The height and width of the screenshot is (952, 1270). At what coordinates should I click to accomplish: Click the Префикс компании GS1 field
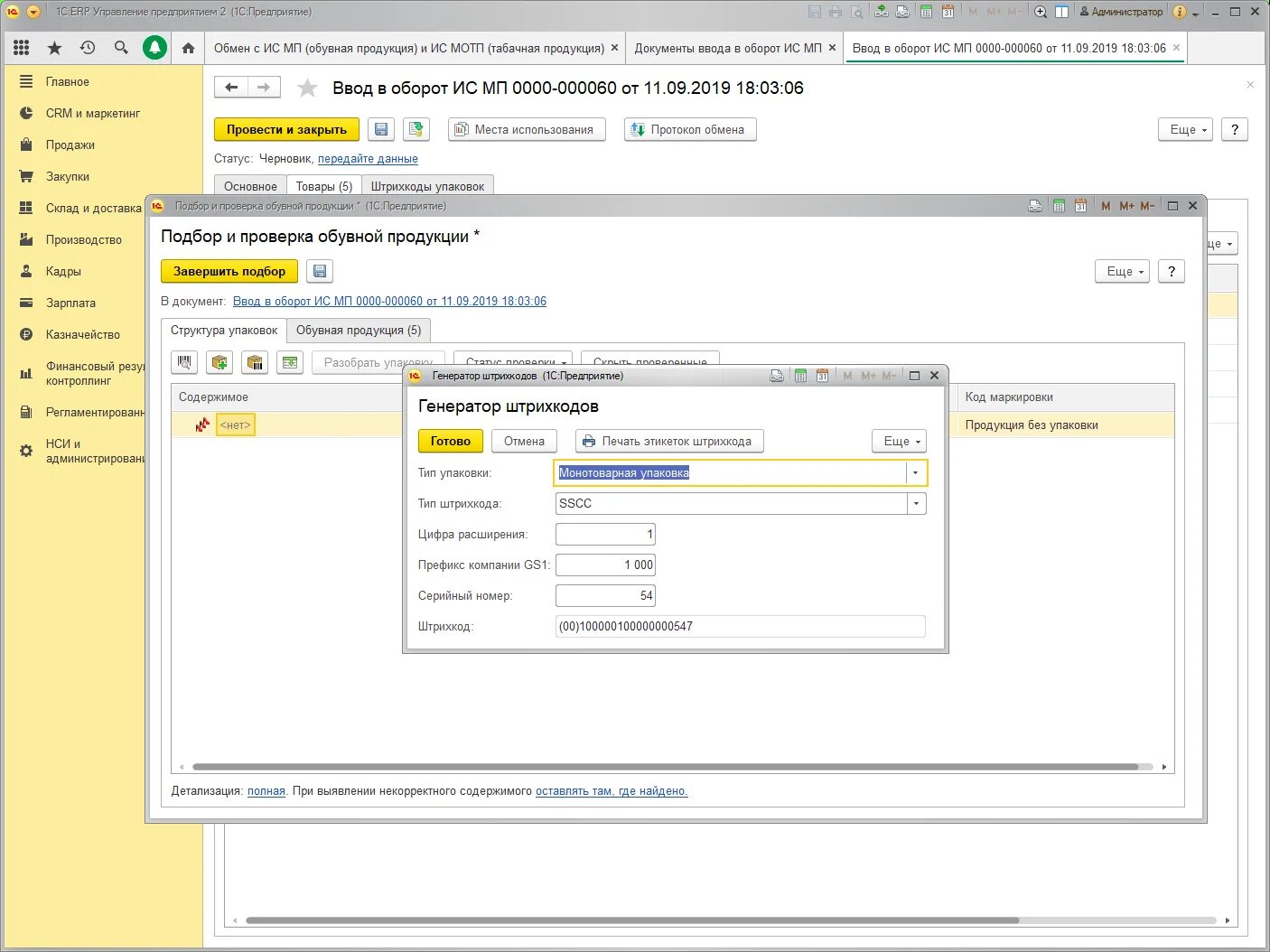click(605, 565)
